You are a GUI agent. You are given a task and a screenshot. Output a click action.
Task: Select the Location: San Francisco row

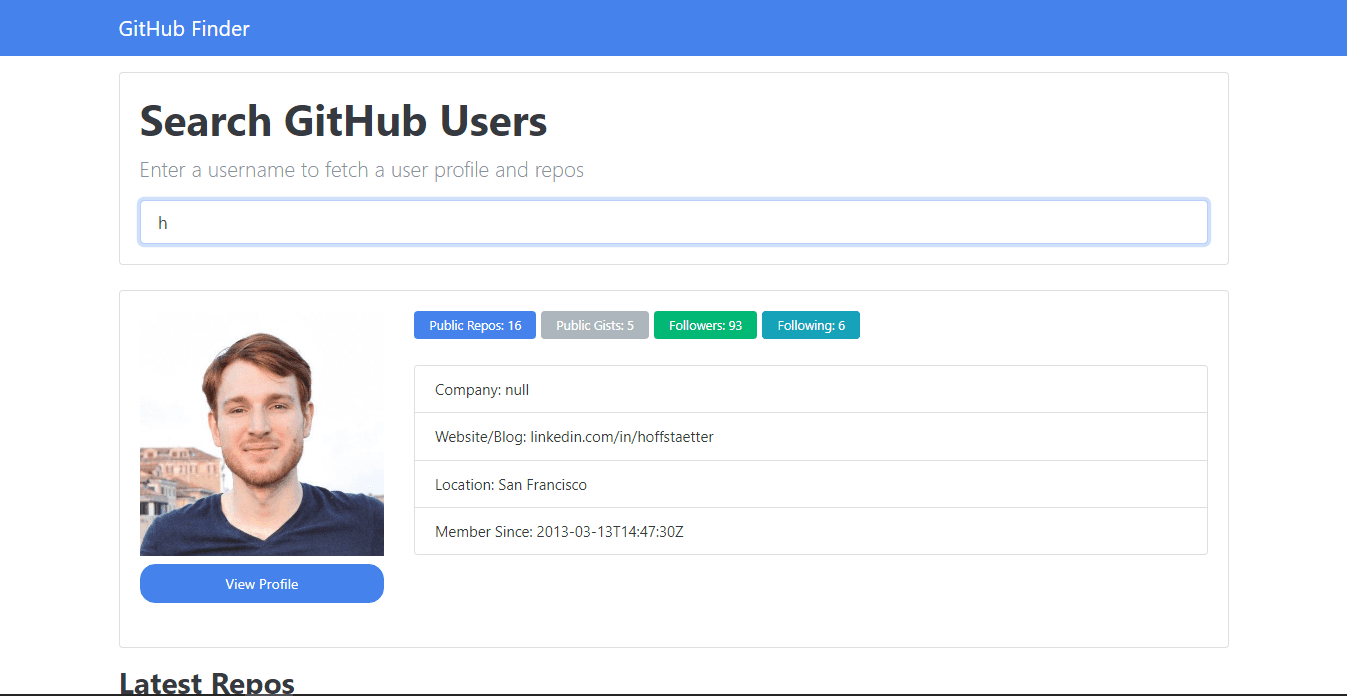[811, 484]
